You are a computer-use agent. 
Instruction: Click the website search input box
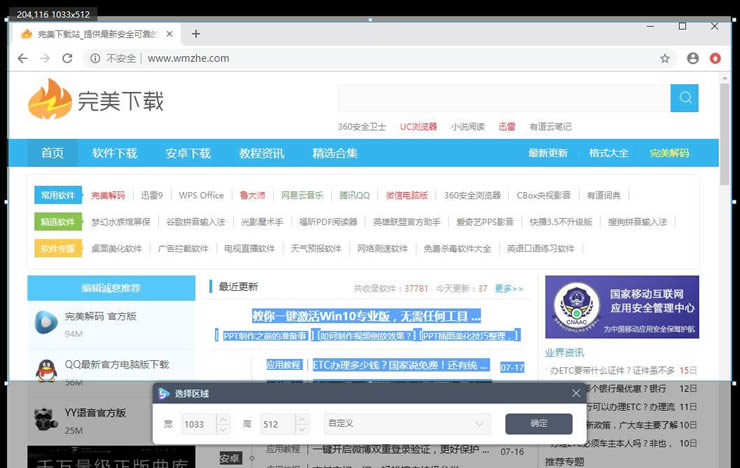pyautogui.click(x=504, y=98)
